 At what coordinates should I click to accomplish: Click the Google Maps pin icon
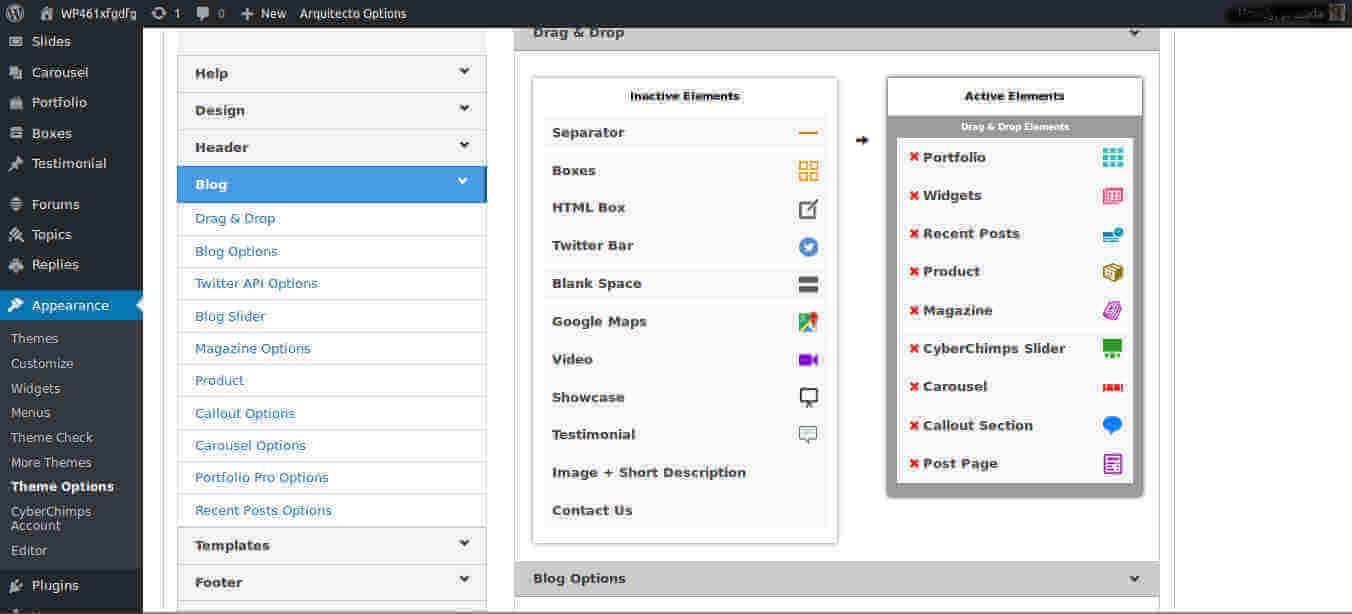tap(808, 322)
